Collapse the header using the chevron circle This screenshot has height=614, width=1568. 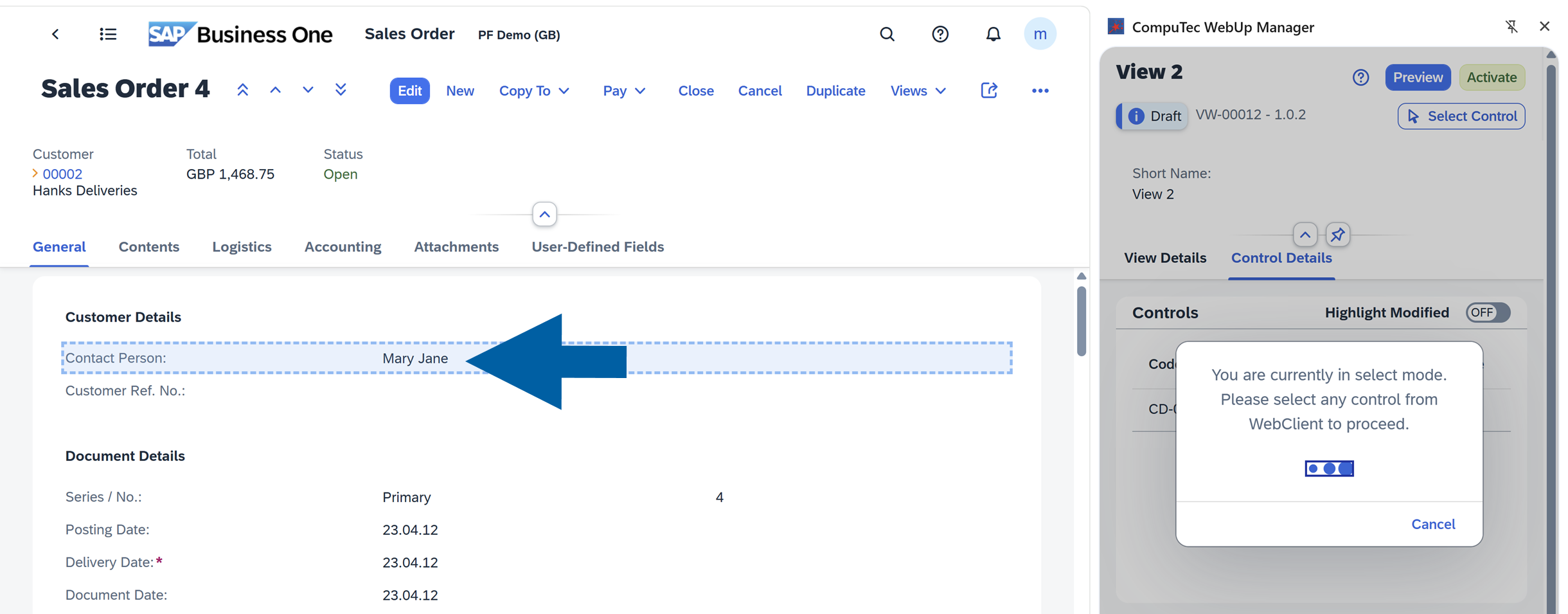pyautogui.click(x=544, y=214)
